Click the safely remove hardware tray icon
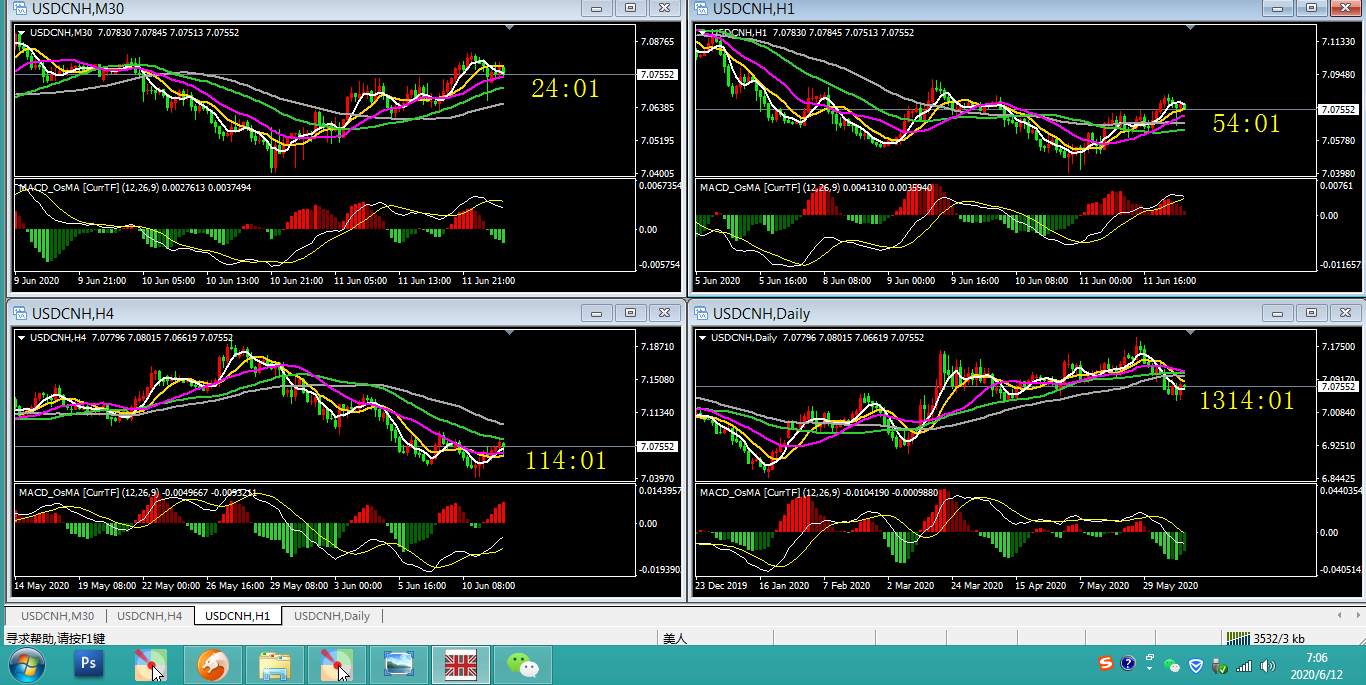Screen dimensions: 1366x685 point(1219,665)
